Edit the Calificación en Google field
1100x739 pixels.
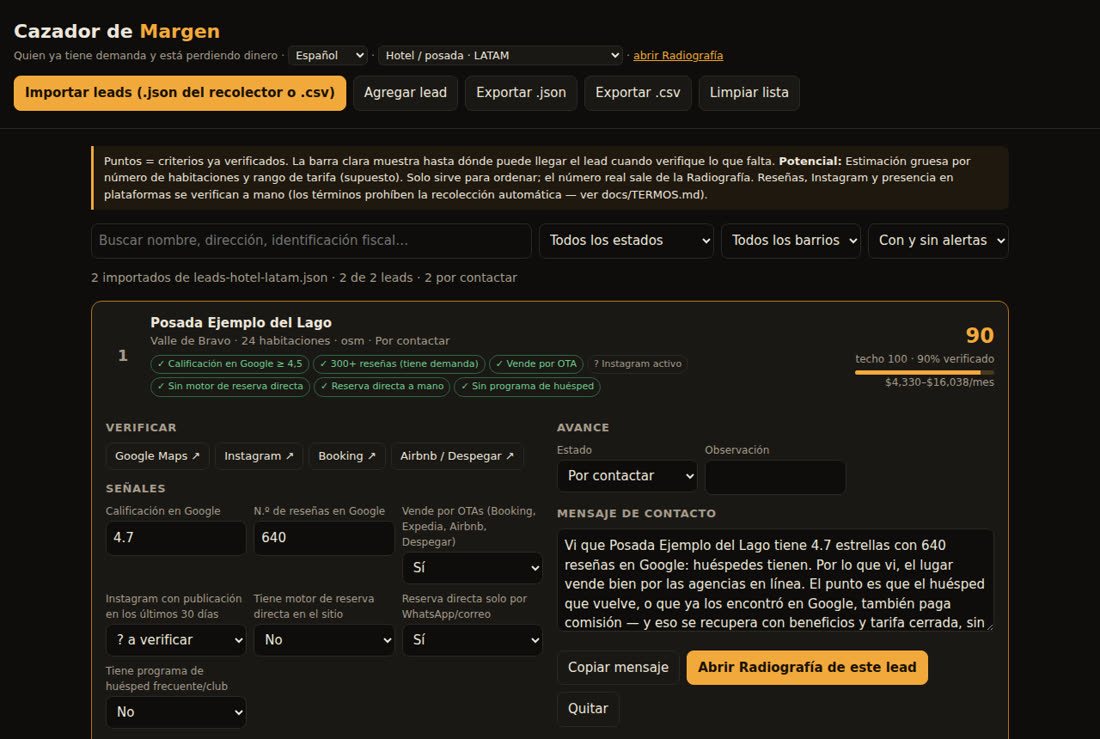pyautogui.click(x=176, y=538)
